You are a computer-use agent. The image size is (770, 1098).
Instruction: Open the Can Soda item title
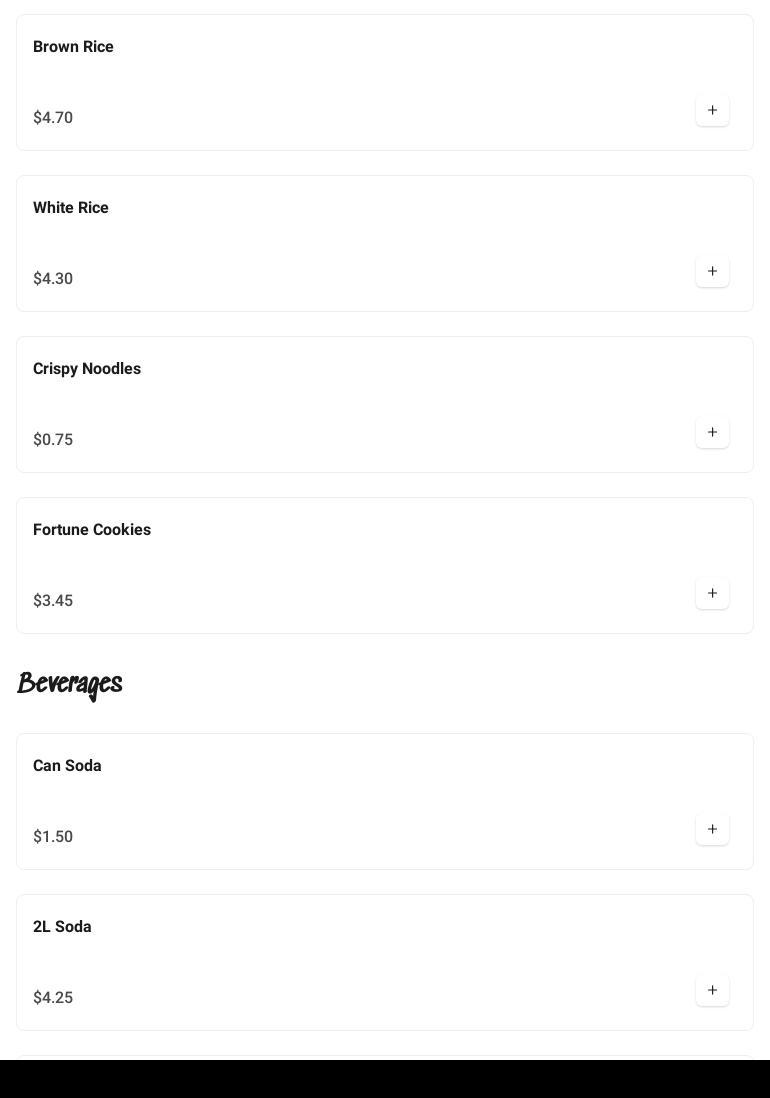pos(67,766)
